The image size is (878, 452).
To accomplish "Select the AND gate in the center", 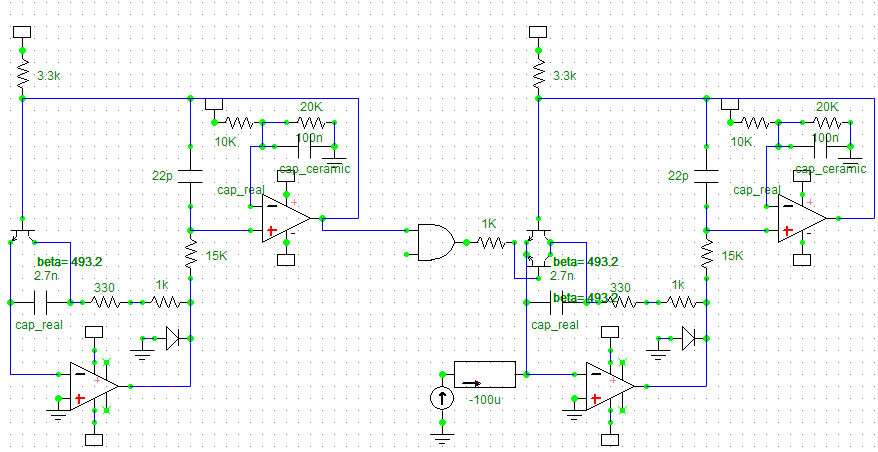I will click(x=432, y=242).
